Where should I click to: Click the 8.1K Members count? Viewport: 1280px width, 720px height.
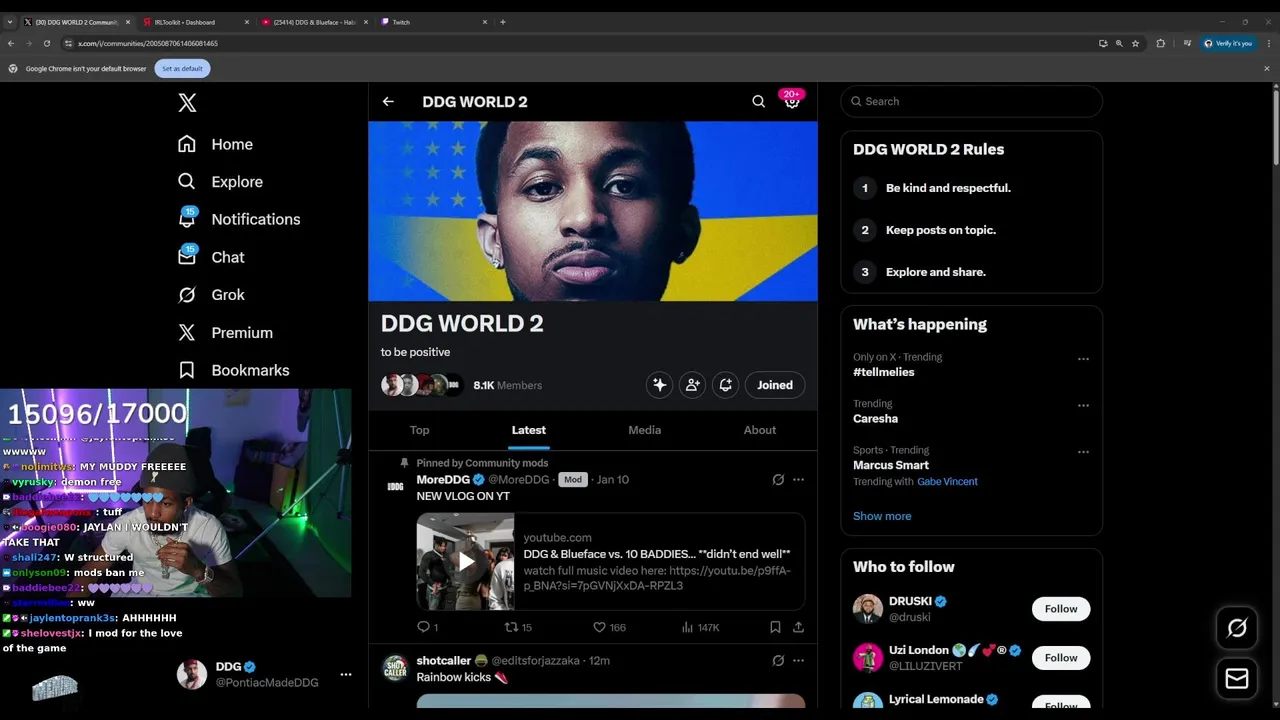tap(507, 385)
